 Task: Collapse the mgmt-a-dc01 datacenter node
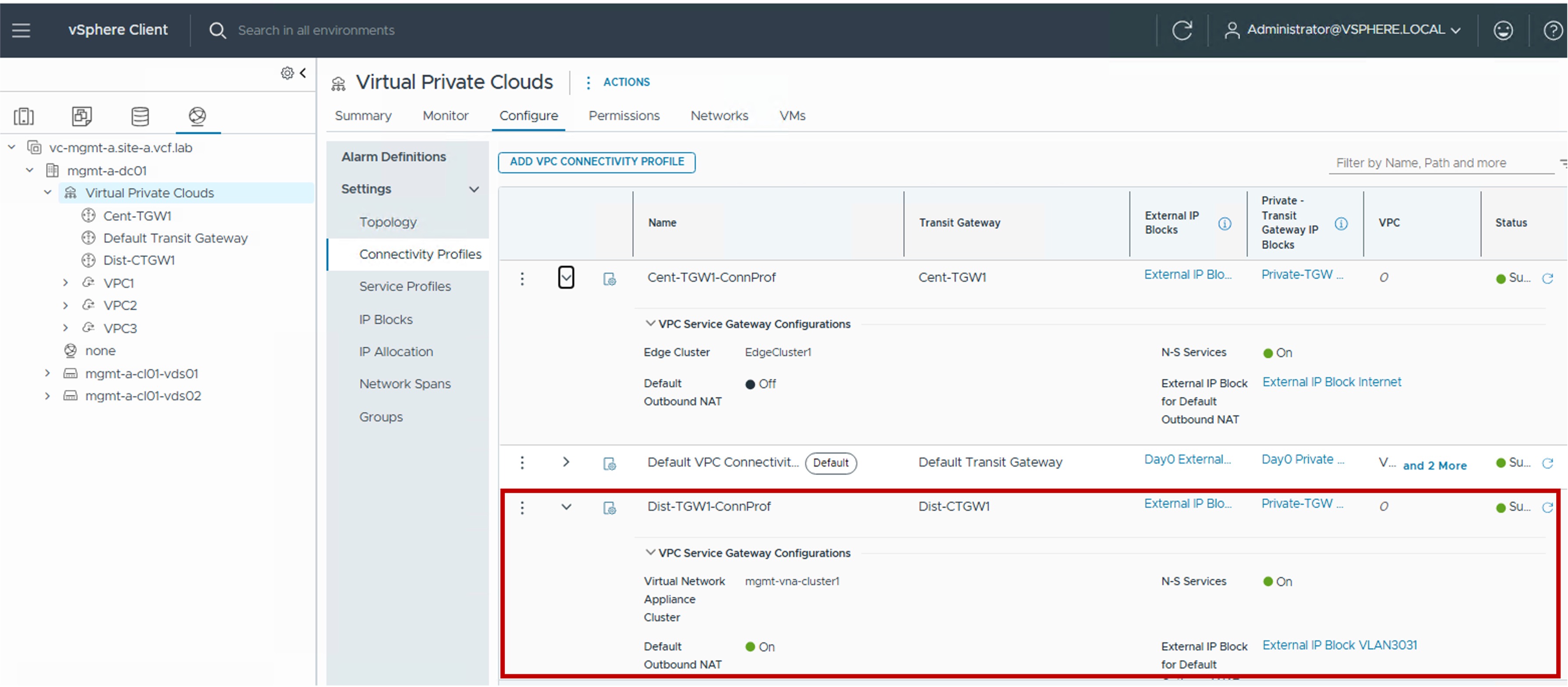click(29, 171)
